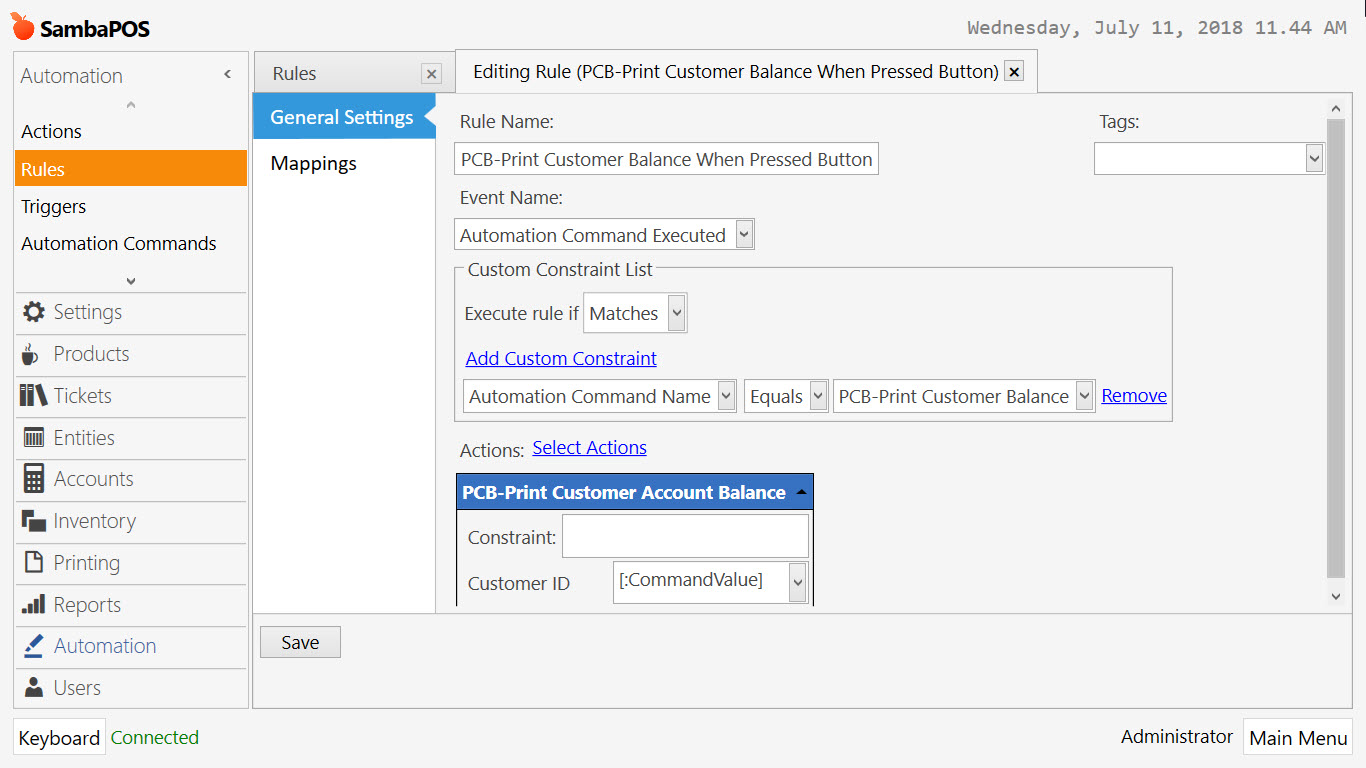
Task: Click the Automation pencil icon
Action: [31, 646]
